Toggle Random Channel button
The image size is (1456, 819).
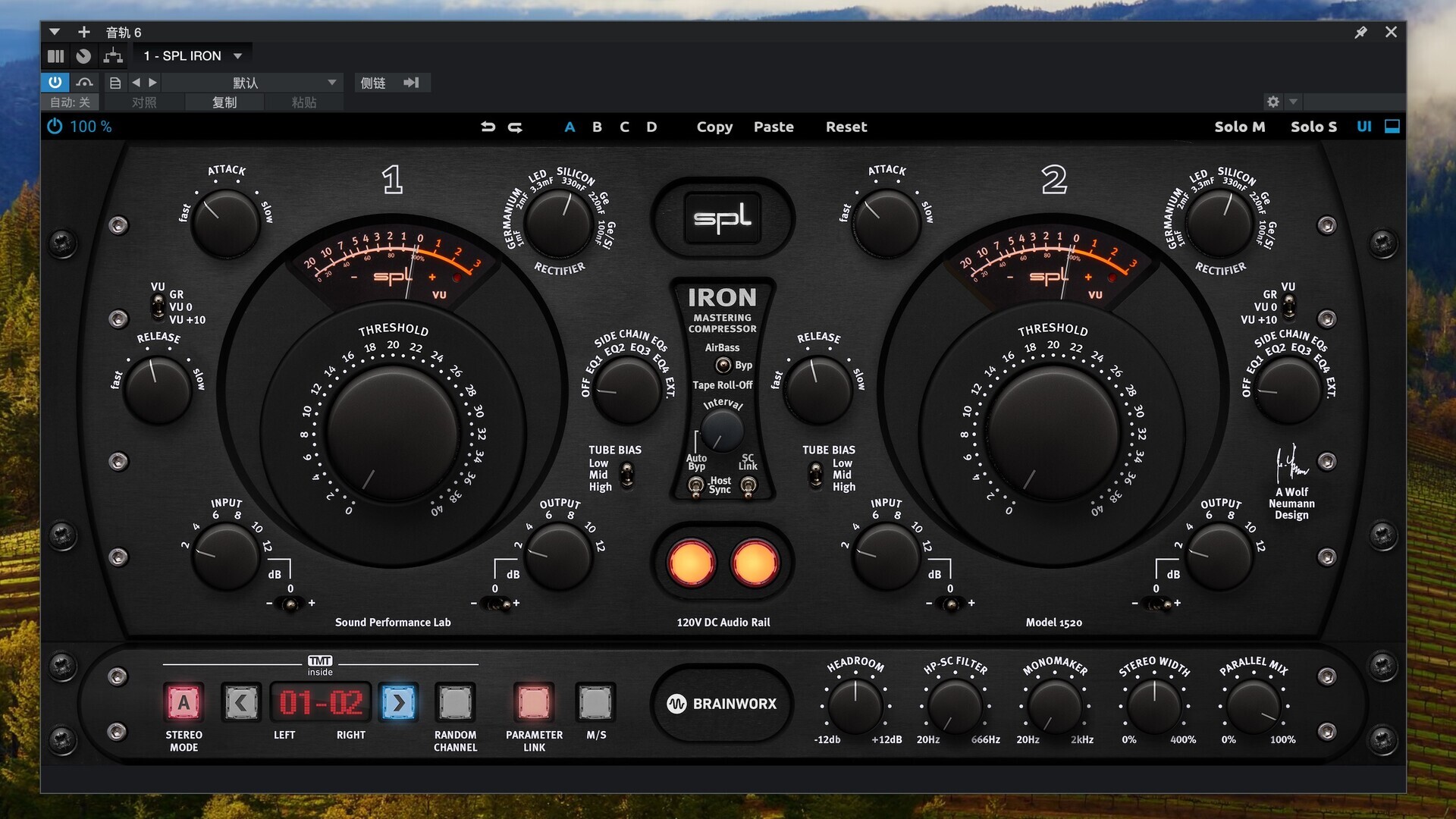tap(456, 703)
